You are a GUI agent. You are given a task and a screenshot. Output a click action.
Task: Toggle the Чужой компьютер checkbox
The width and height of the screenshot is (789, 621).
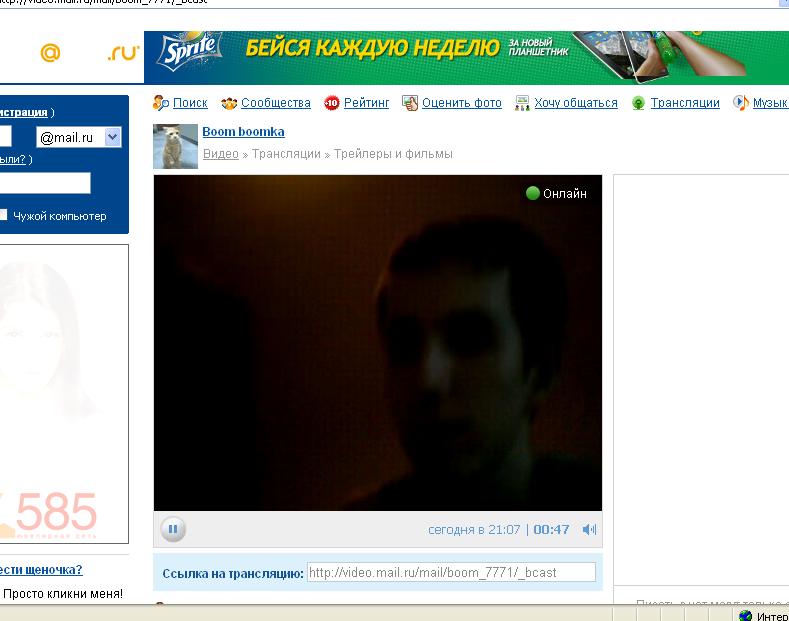[x=3, y=215]
